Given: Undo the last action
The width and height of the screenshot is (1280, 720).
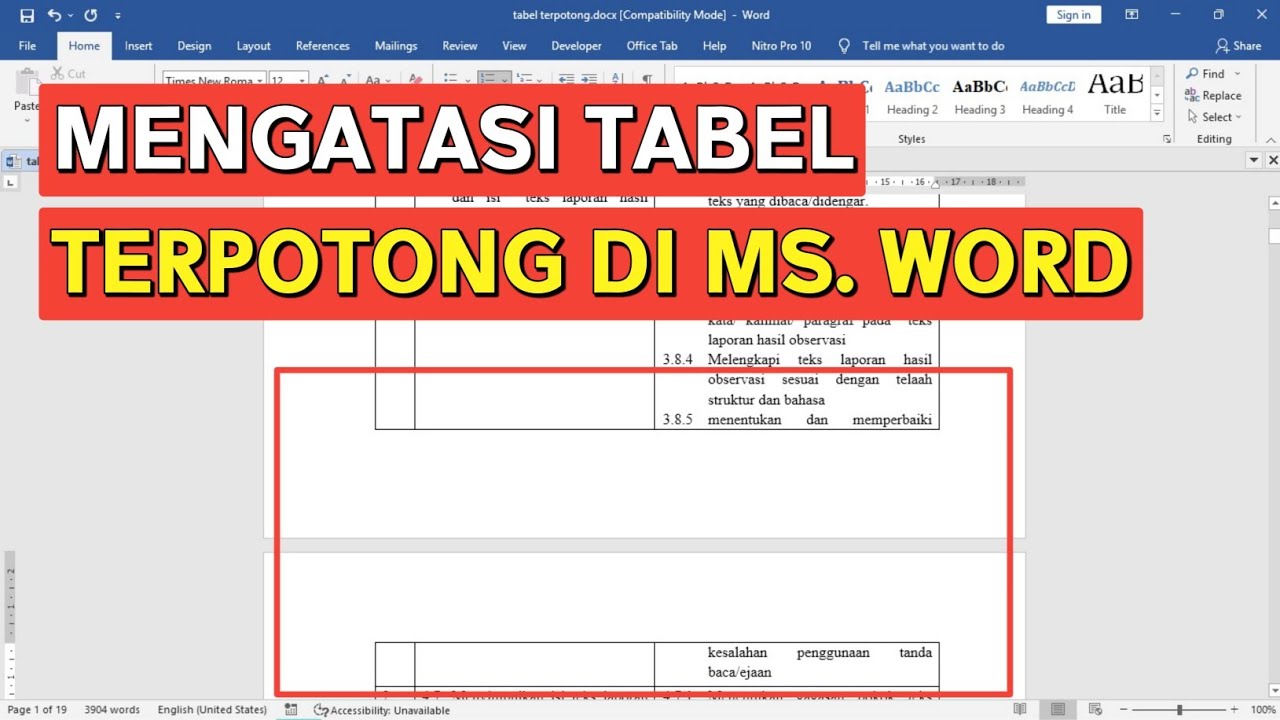Looking at the screenshot, I should tap(54, 15).
